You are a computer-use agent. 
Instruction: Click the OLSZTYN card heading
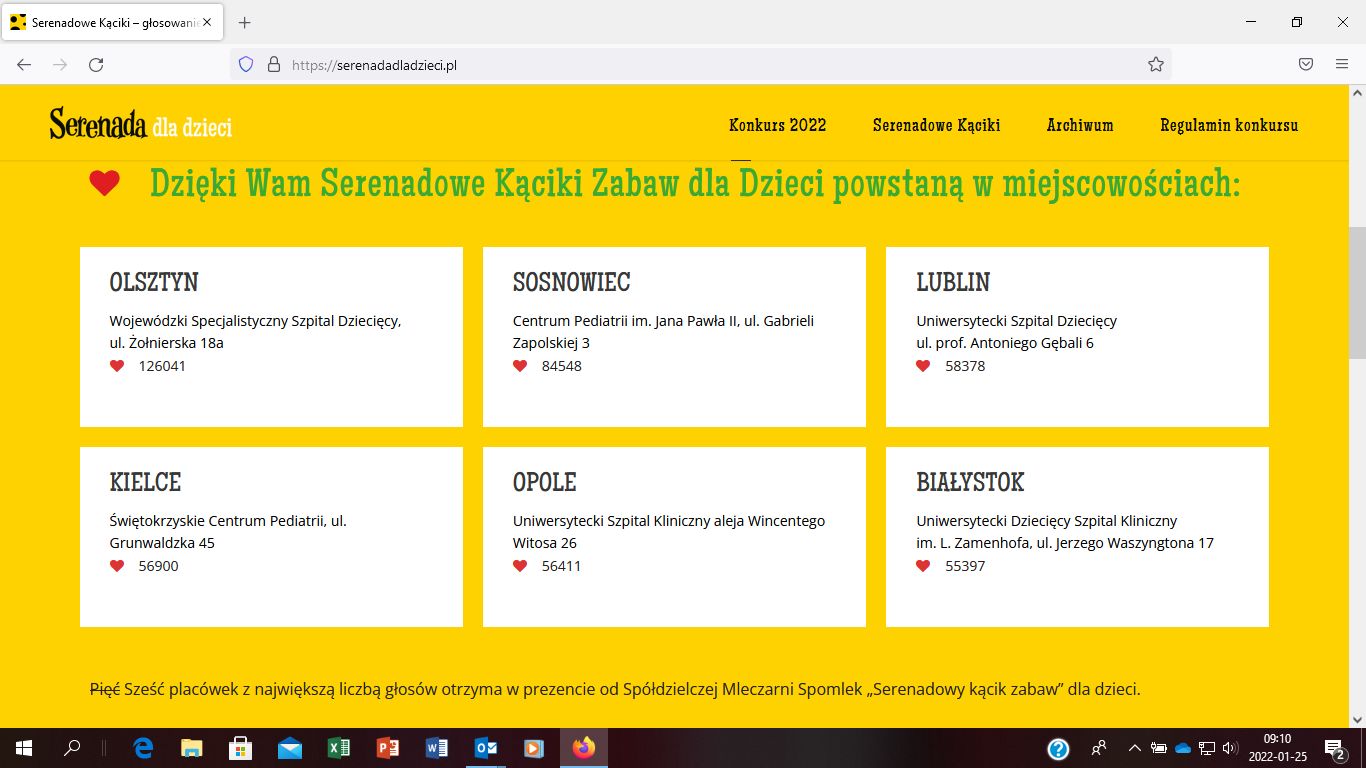154,282
